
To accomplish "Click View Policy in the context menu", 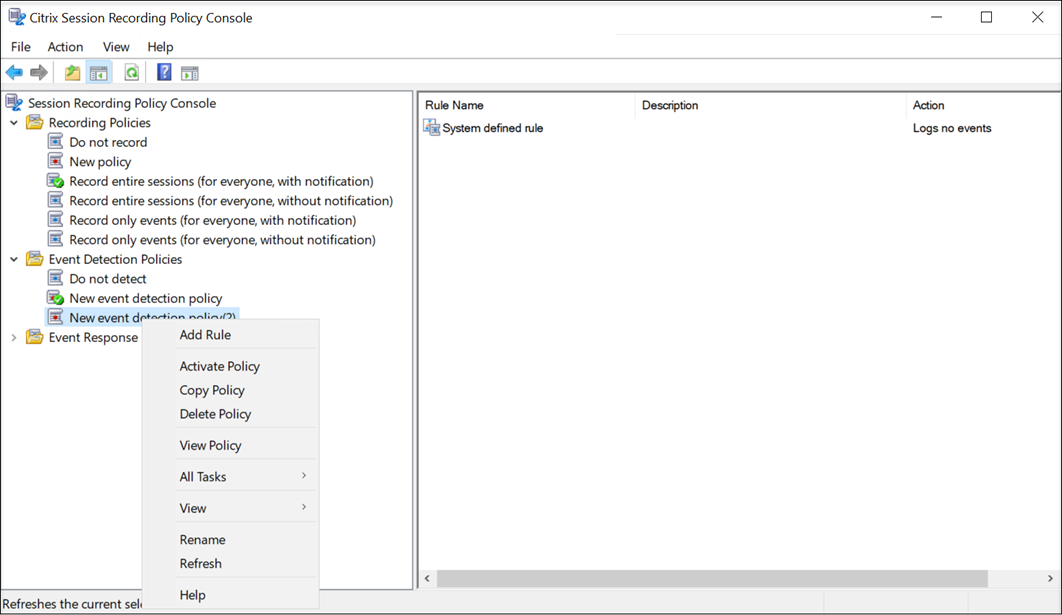I will [211, 444].
